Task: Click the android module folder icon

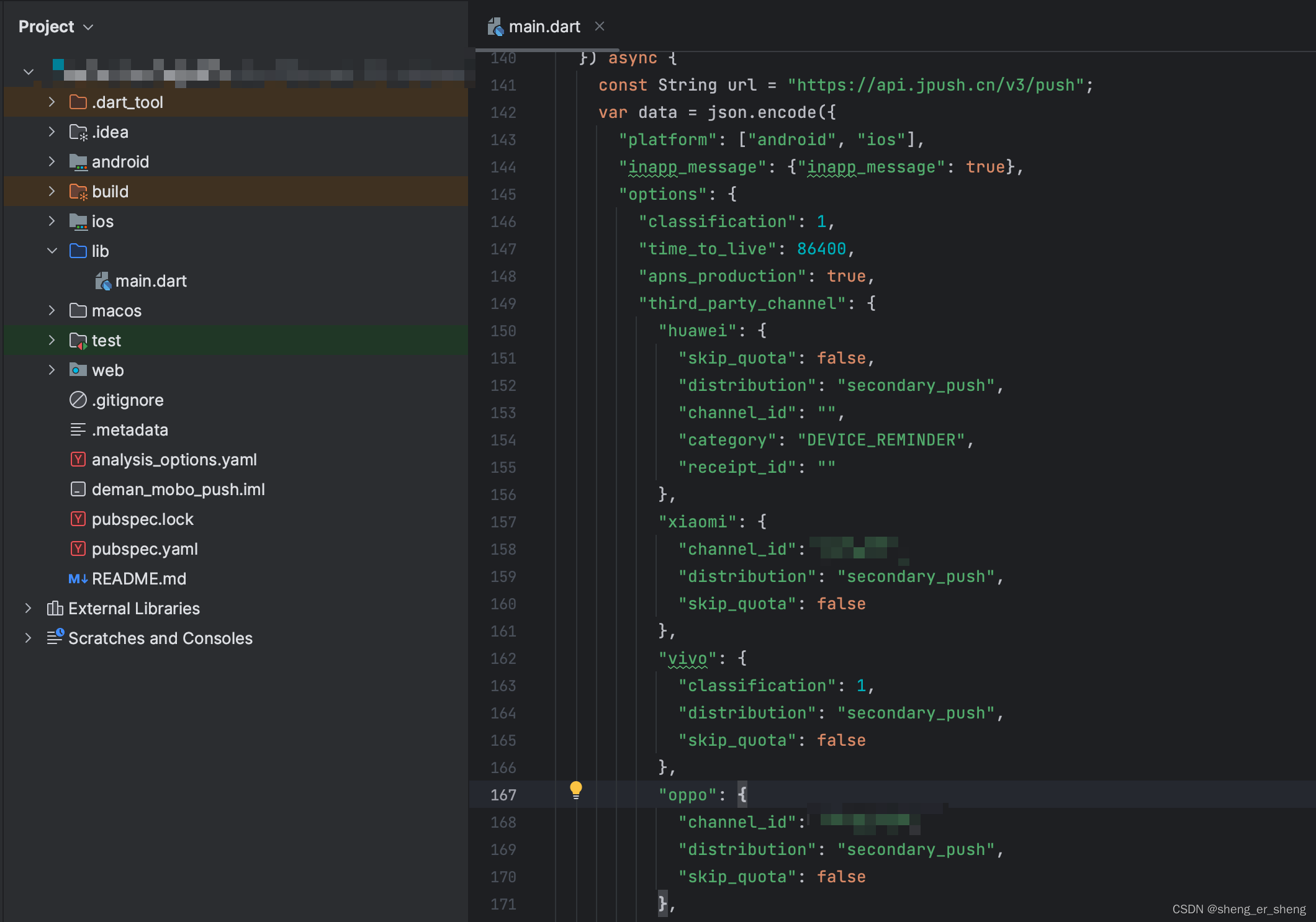Action: click(78, 162)
